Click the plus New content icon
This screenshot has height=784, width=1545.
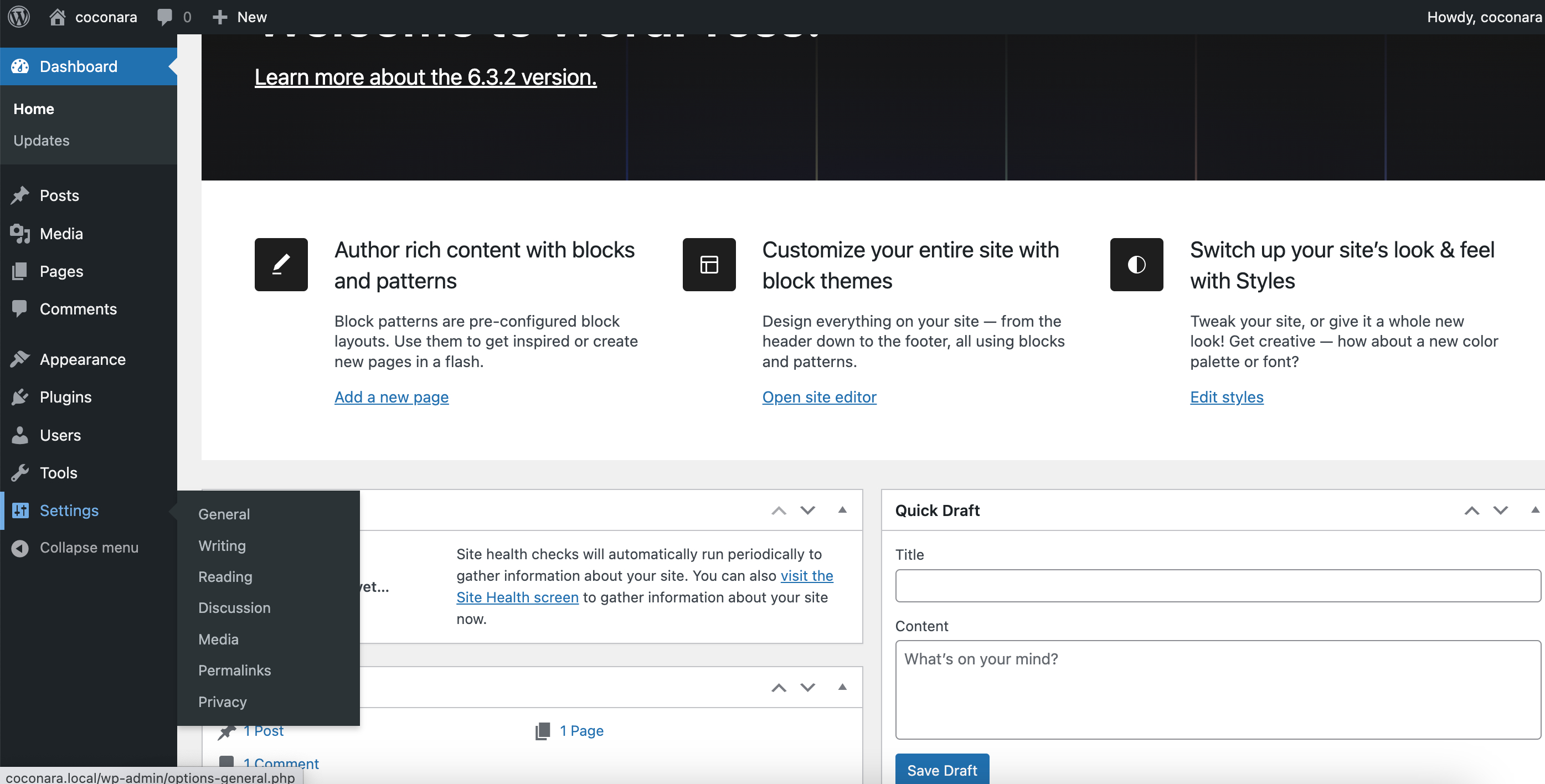coord(219,17)
